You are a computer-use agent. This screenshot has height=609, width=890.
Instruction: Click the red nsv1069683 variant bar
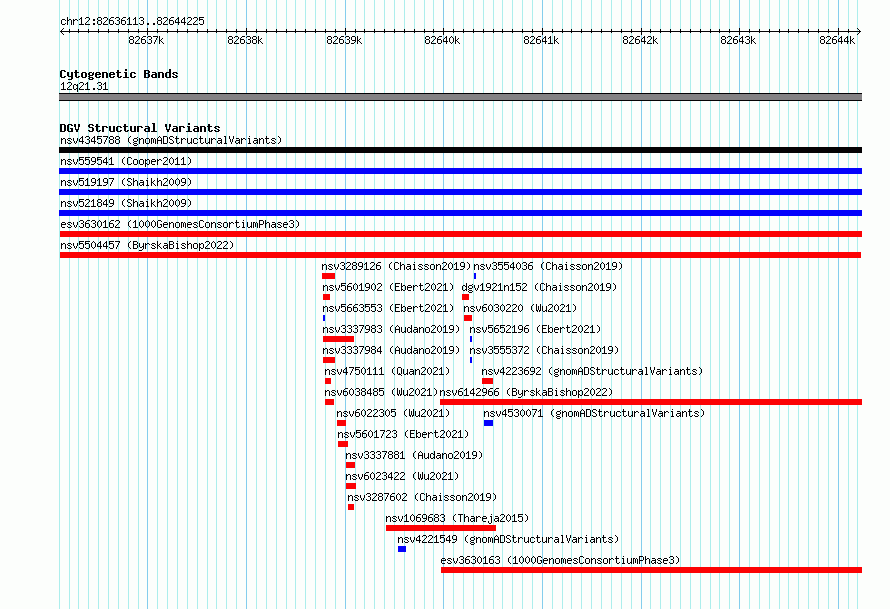pyautogui.click(x=441, y=528)
